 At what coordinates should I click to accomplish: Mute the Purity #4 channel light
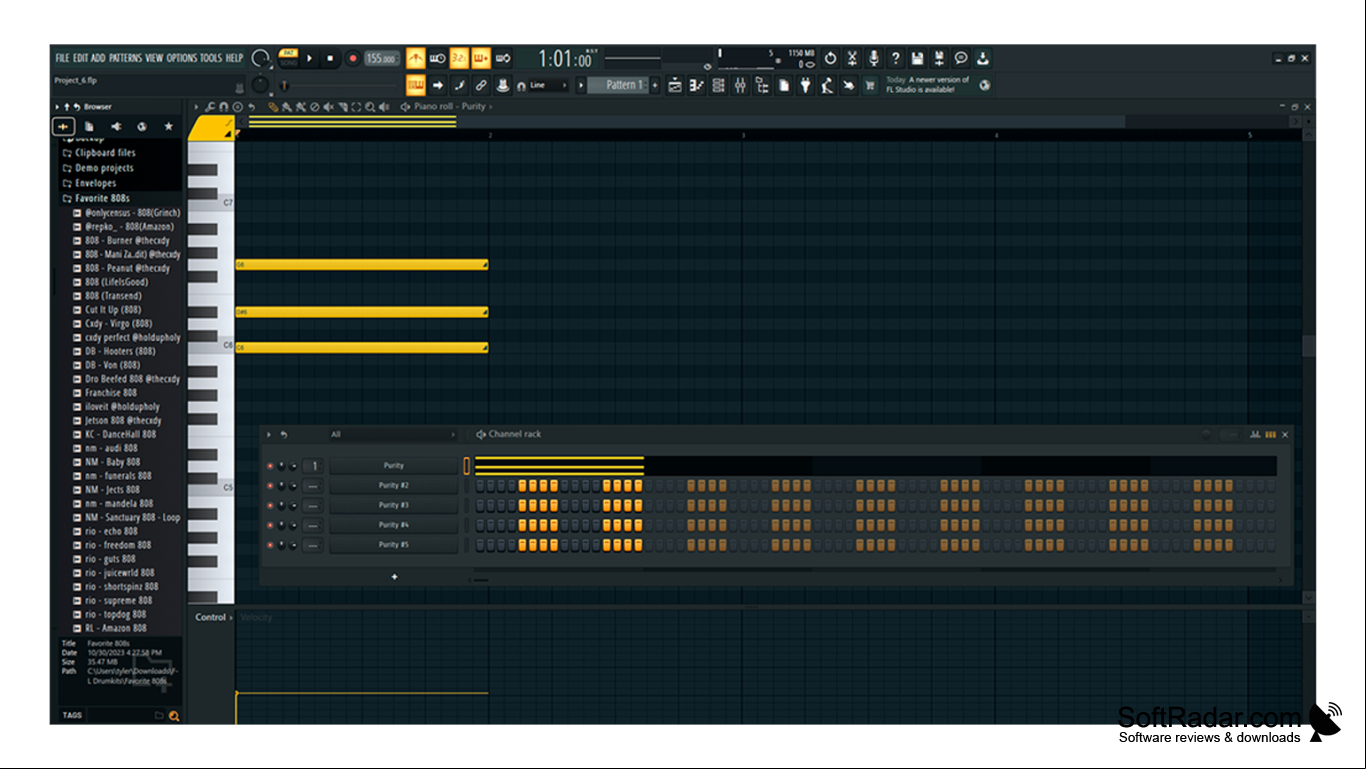tap(270, 525)
